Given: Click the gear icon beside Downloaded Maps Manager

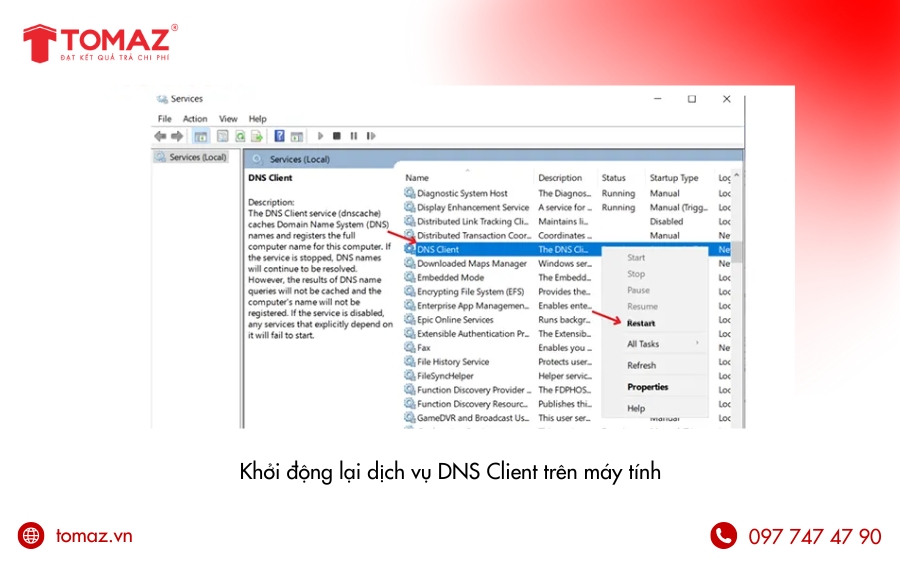Looking at the screenshot, I should 409,263.
